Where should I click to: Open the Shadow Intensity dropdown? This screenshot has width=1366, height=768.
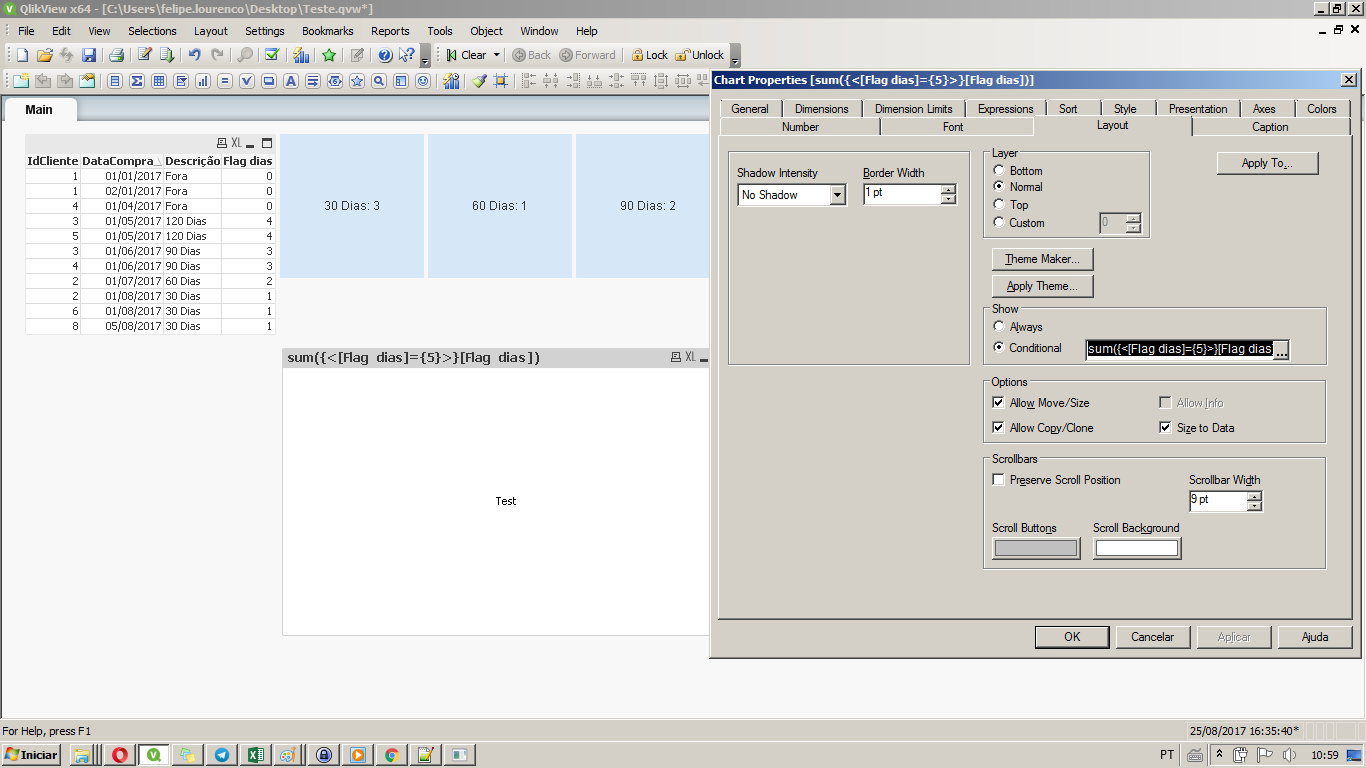[x=838, y=195]
